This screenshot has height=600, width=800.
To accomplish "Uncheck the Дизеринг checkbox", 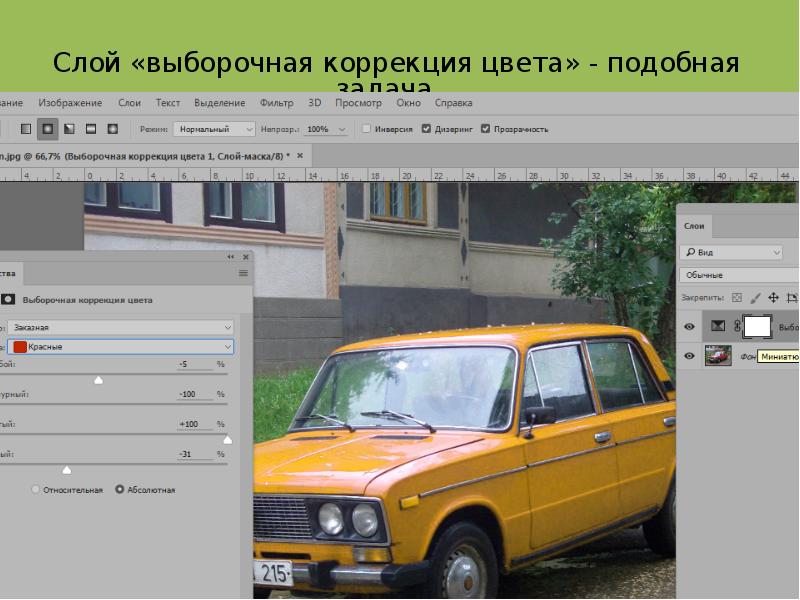I will pos(427,129).
